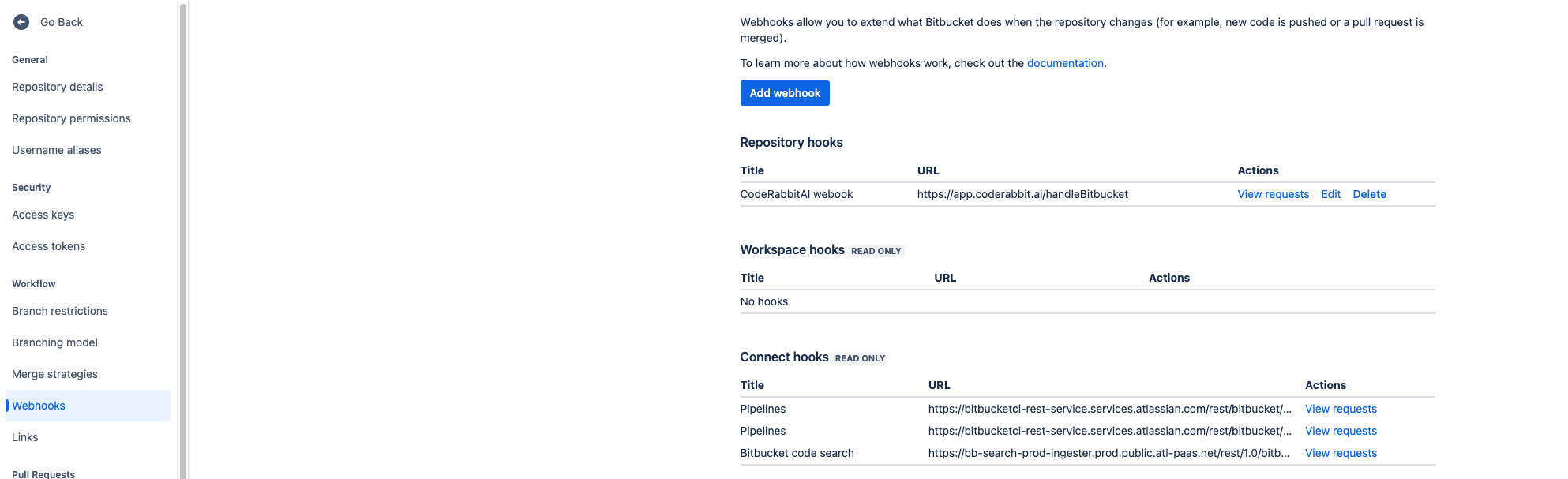View requests for Bitbucket code search
The width and height of the screenshot is (1568, 479).
click(x=1341, y=453)
